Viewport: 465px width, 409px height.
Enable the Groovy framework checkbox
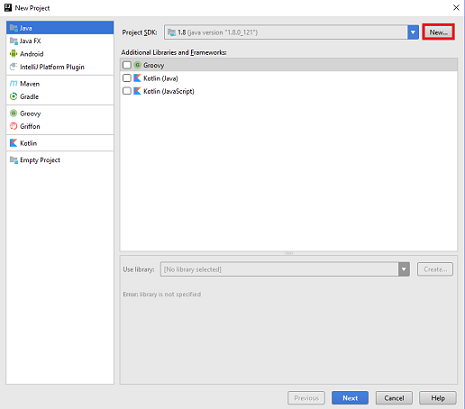pos(127,65)
